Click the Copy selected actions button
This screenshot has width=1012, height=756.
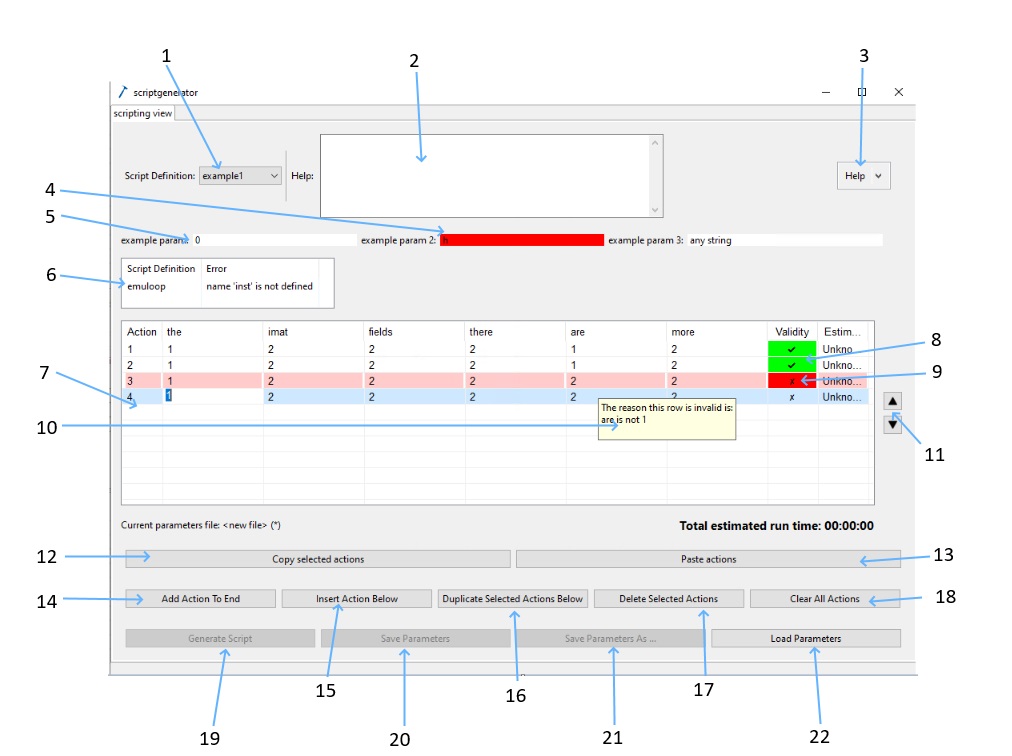pyautogui.click(x=317, y=559)
